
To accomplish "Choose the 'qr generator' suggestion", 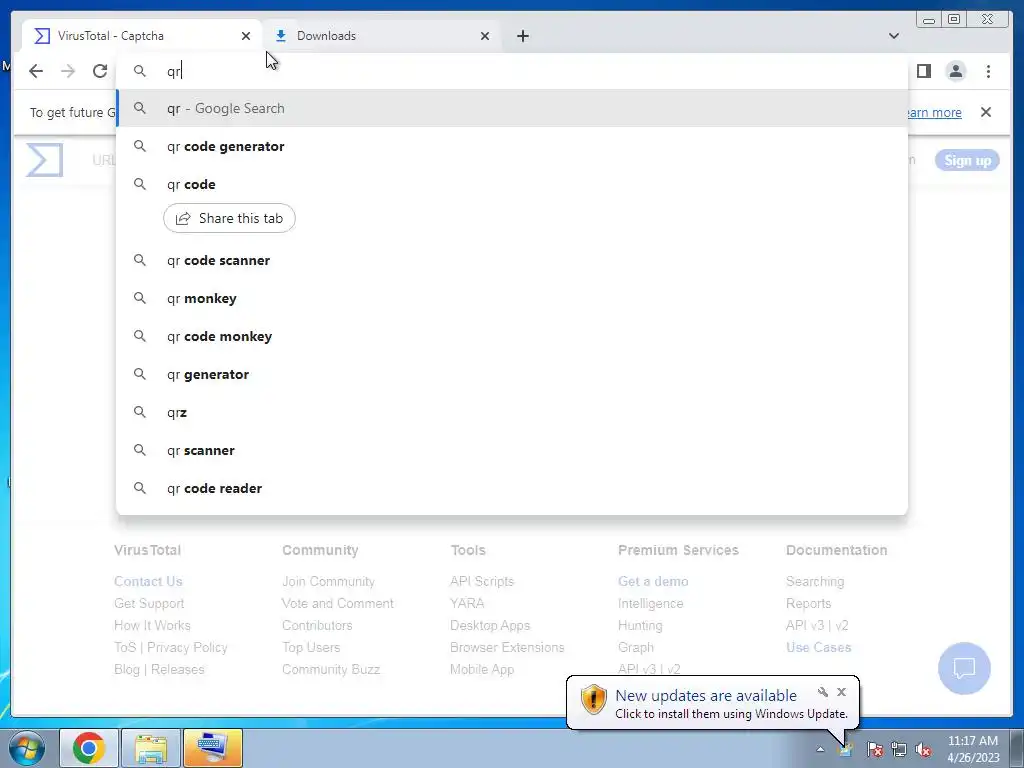I will [x=512, y=374].
